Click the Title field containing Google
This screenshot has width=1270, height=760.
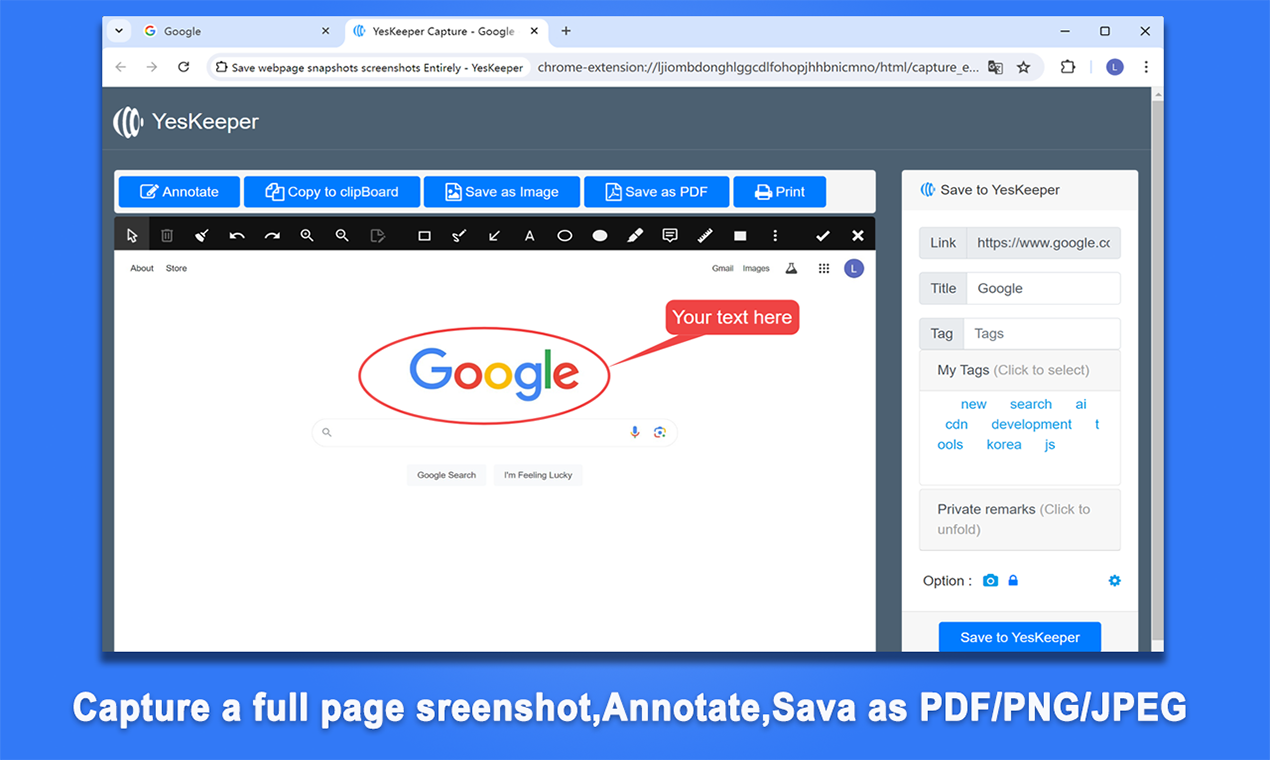click(x=1043, y=288)
